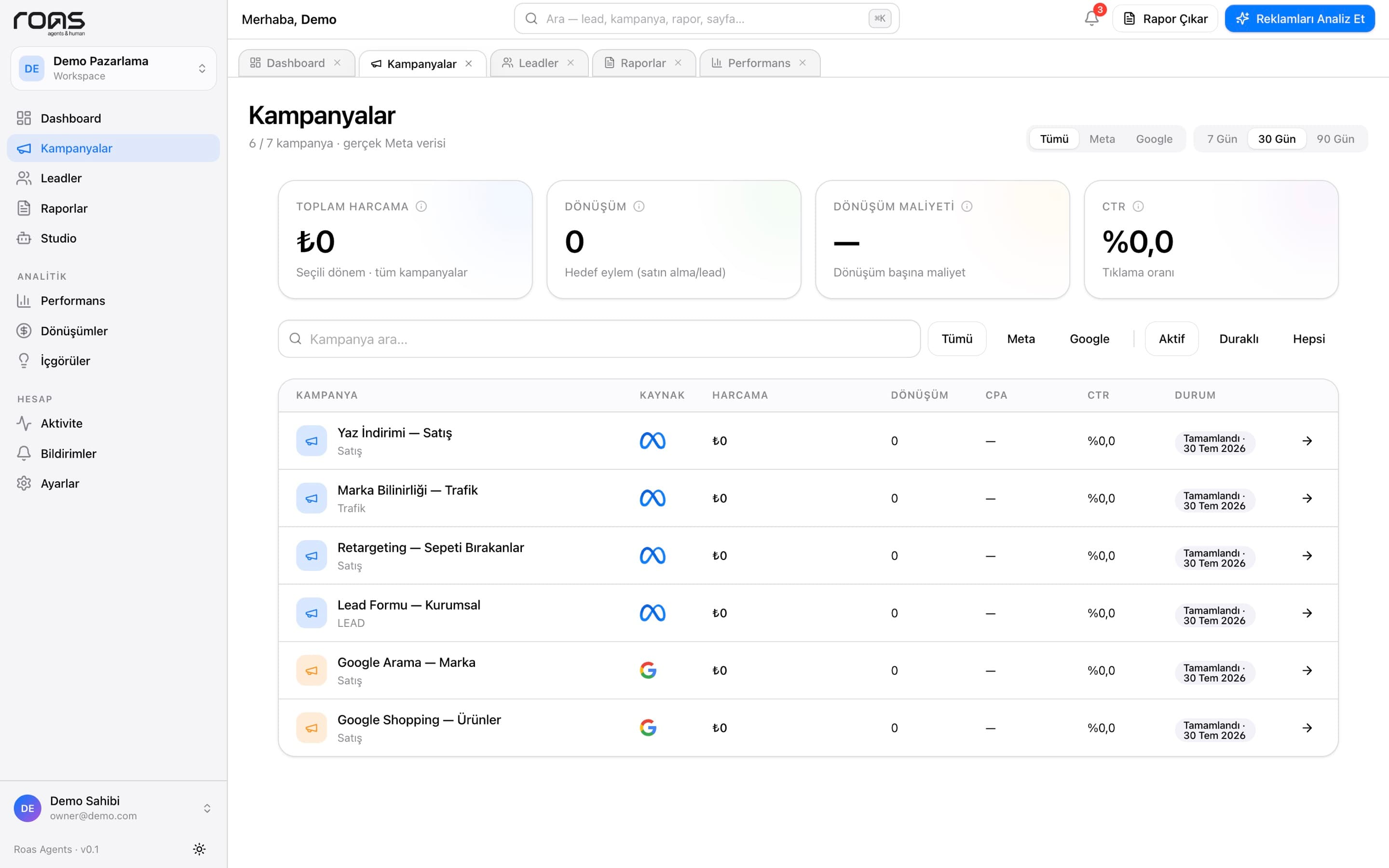1389x868 pixels.
Task: Switch date range to 30 Gün
Action: coord(1277,139)
